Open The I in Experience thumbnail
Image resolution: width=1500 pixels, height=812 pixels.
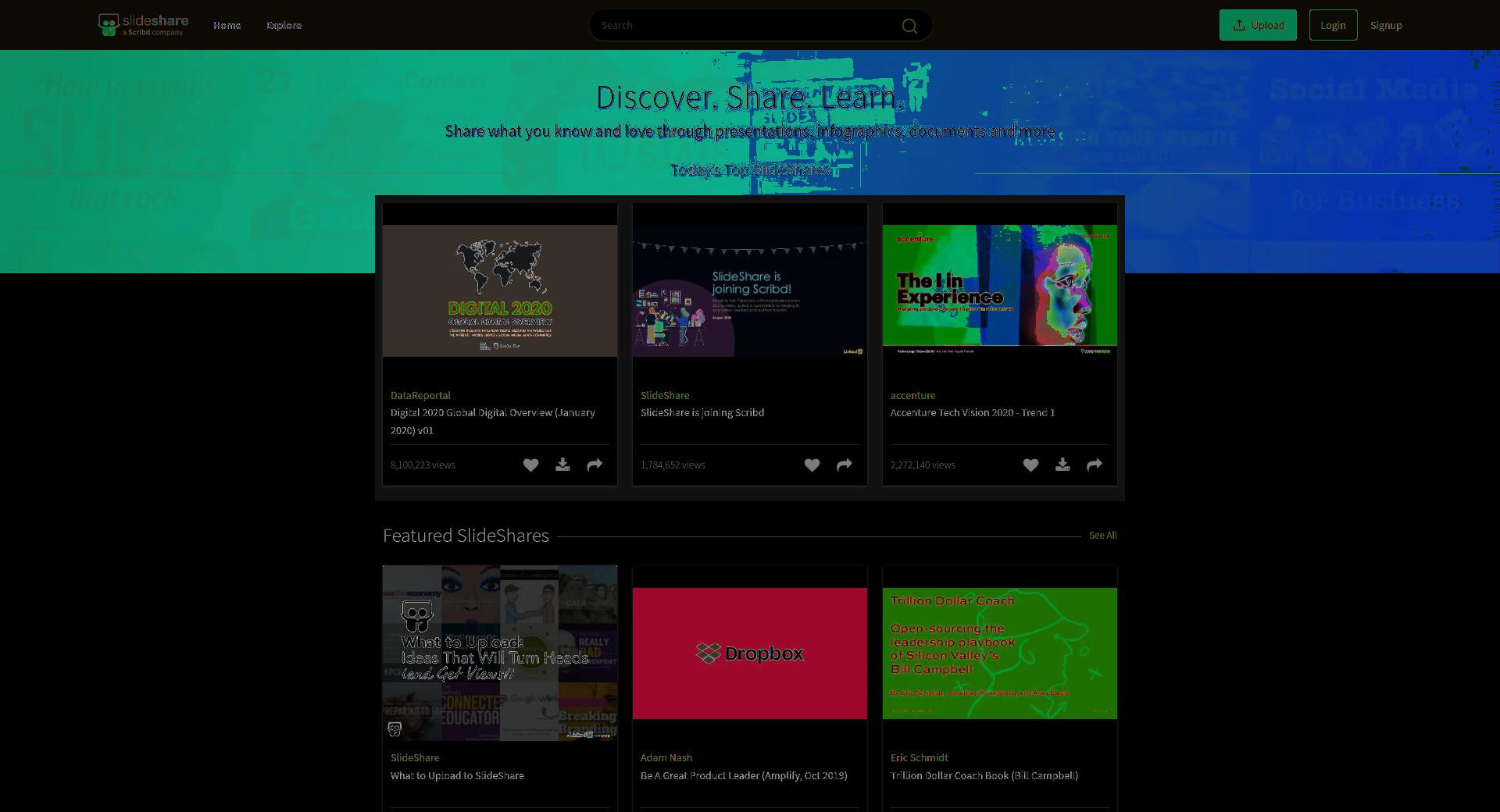[x=1000, y=290]
